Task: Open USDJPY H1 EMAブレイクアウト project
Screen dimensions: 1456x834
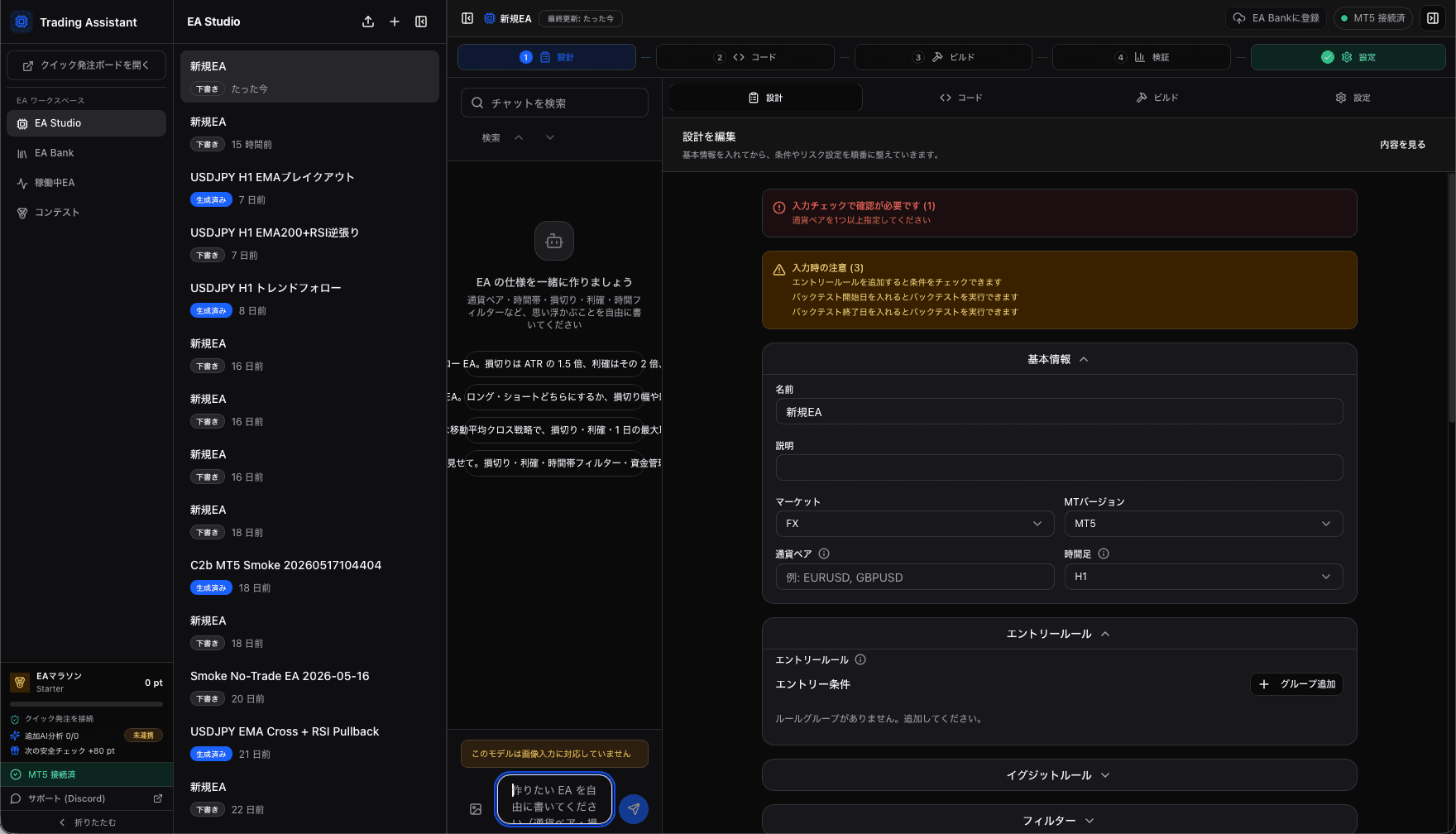Action: tap(309, 188)
